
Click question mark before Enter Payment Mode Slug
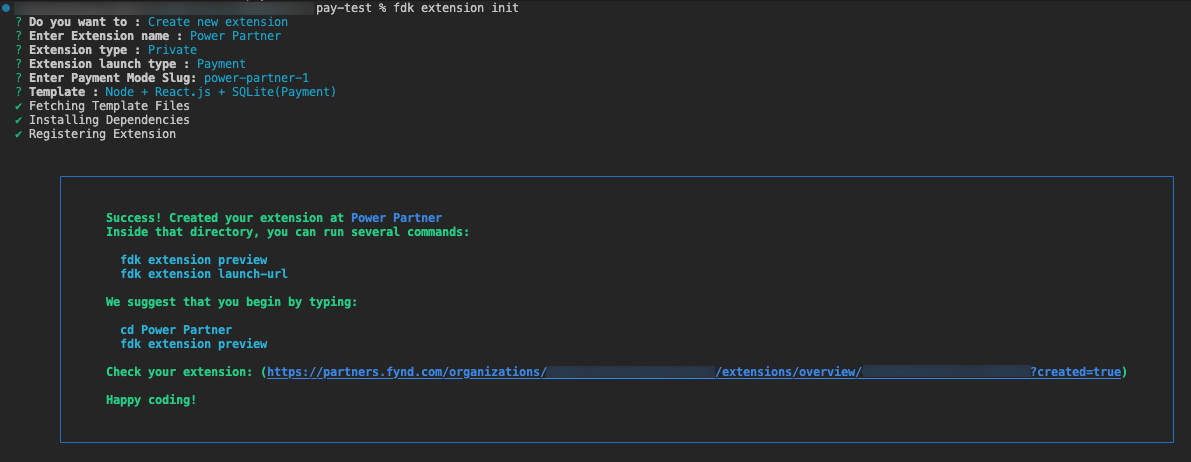click(19, 78)
